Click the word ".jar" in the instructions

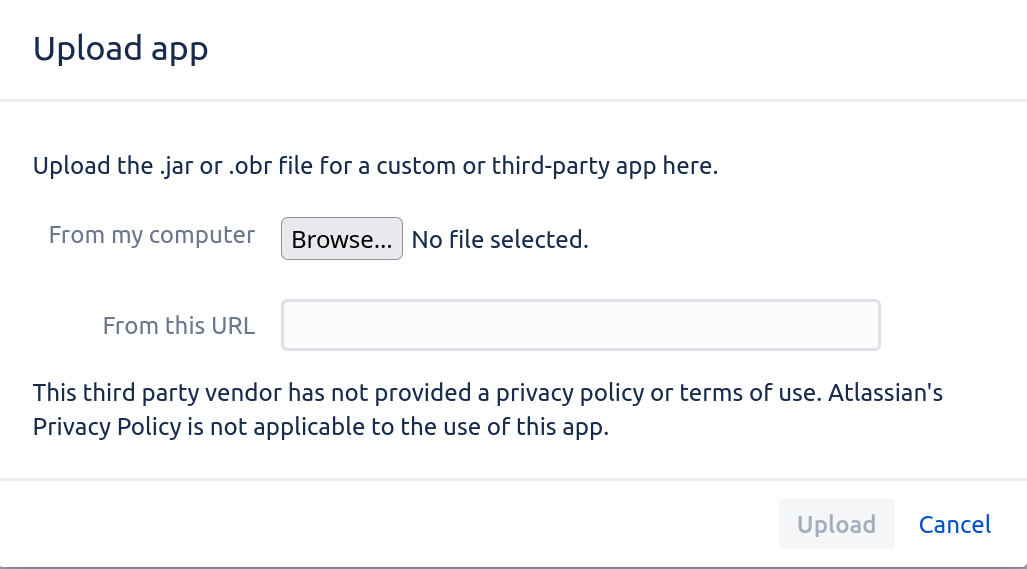(x=176, y=166)
